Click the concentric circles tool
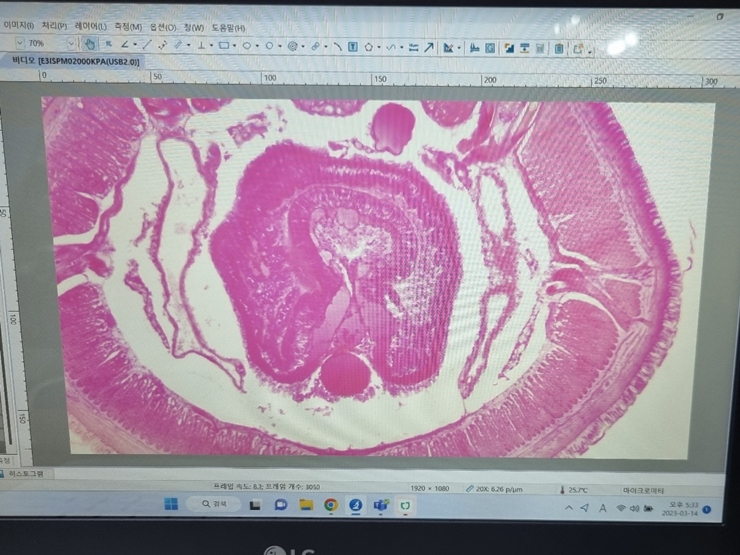The width and height of the screenshot is (740, 555). pyautogui.click(x=293, y=46)
